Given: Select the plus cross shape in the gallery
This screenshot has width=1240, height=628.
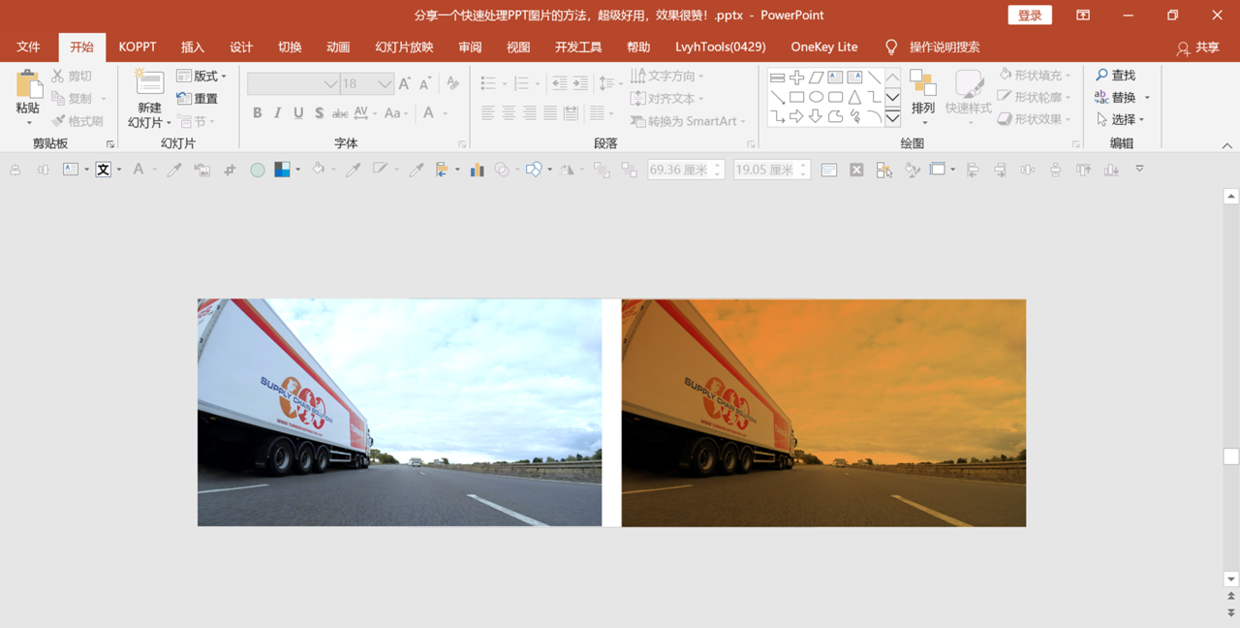Looking at the screenshot, I should tap(797, 77).
